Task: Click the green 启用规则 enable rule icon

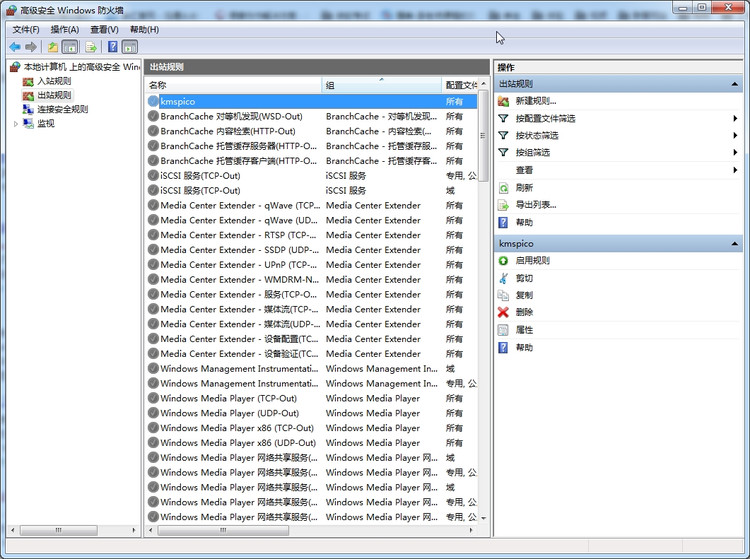Action: point(504,261)
